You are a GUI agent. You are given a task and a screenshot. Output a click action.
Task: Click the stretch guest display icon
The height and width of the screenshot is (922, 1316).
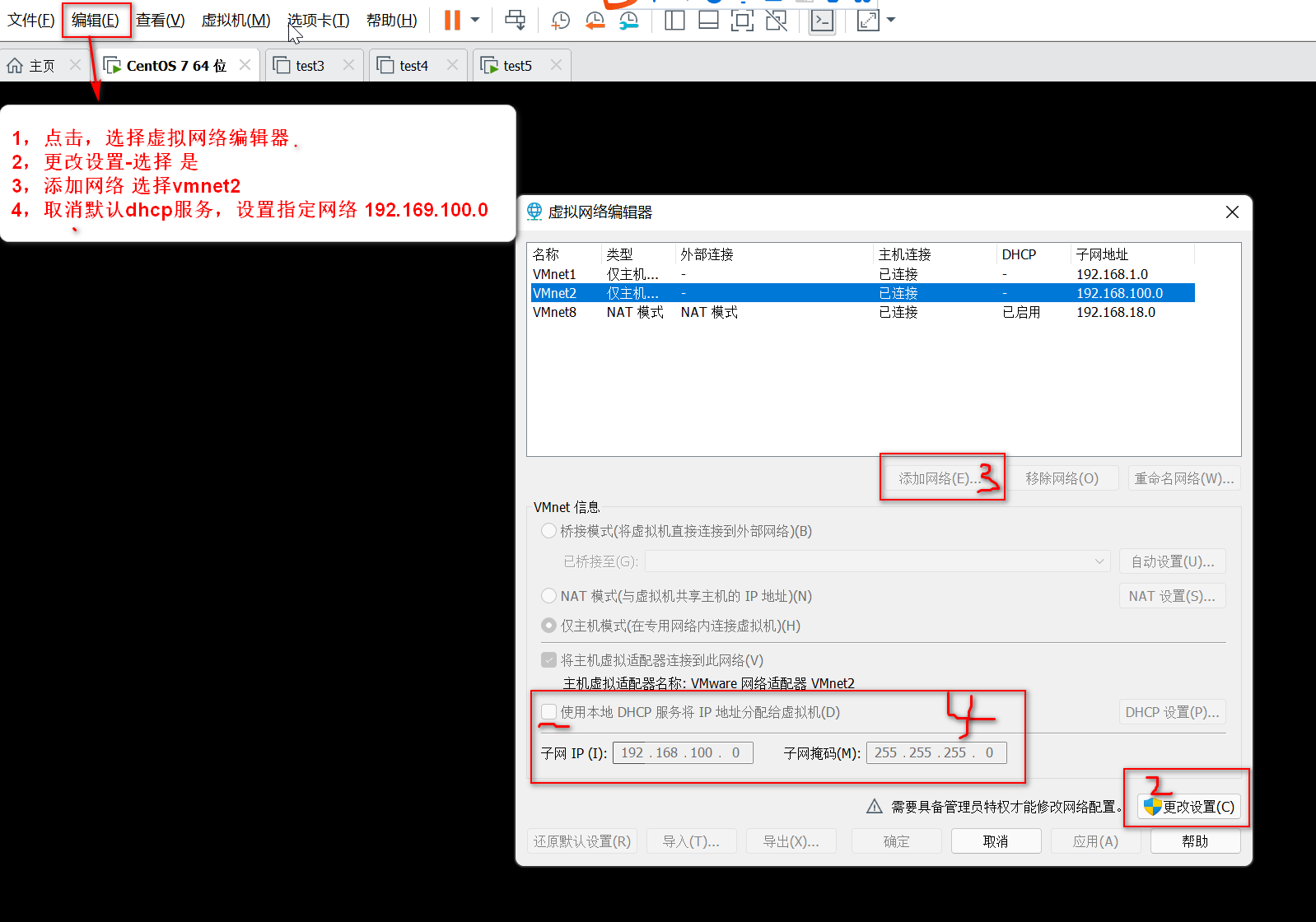click(x=868, y=21)
